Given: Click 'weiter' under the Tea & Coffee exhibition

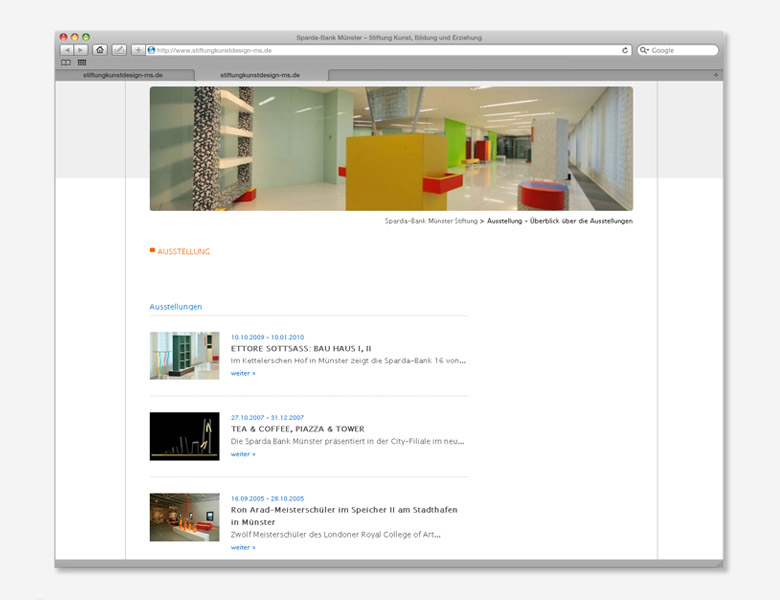Looking at the screenshot, I should (x=243, y=454).
